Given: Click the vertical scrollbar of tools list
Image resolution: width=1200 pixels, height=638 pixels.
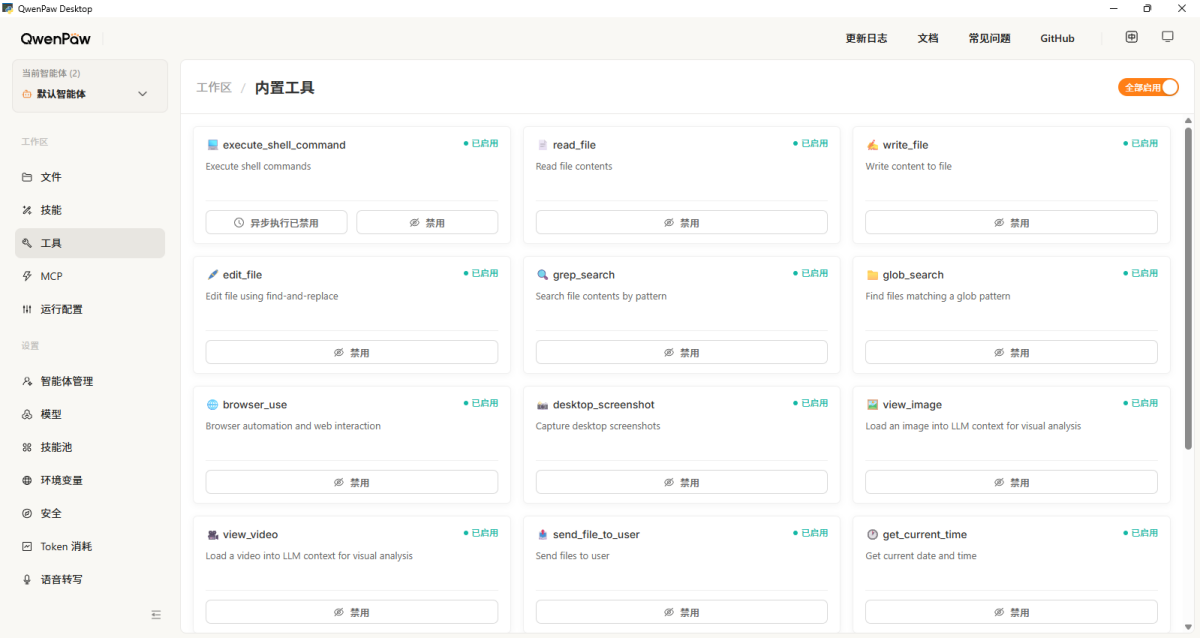Looking at the screenshot, I should [x=1188, y=290].
